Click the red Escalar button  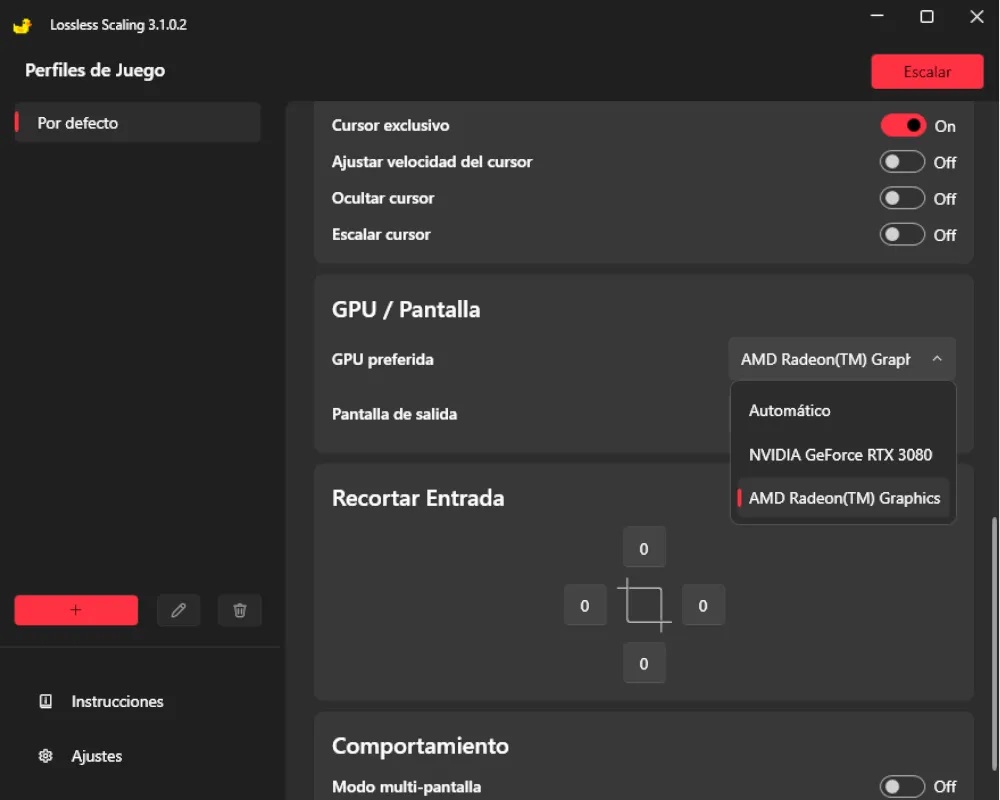click(x=927, y=71)
